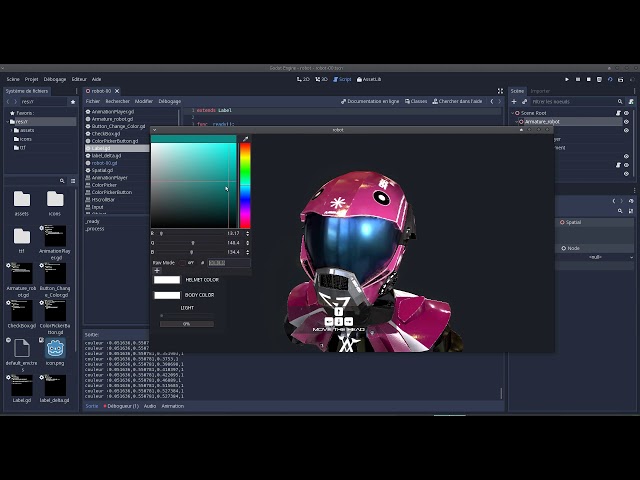Click the rainbow hue bar

(x=245, y=185)
